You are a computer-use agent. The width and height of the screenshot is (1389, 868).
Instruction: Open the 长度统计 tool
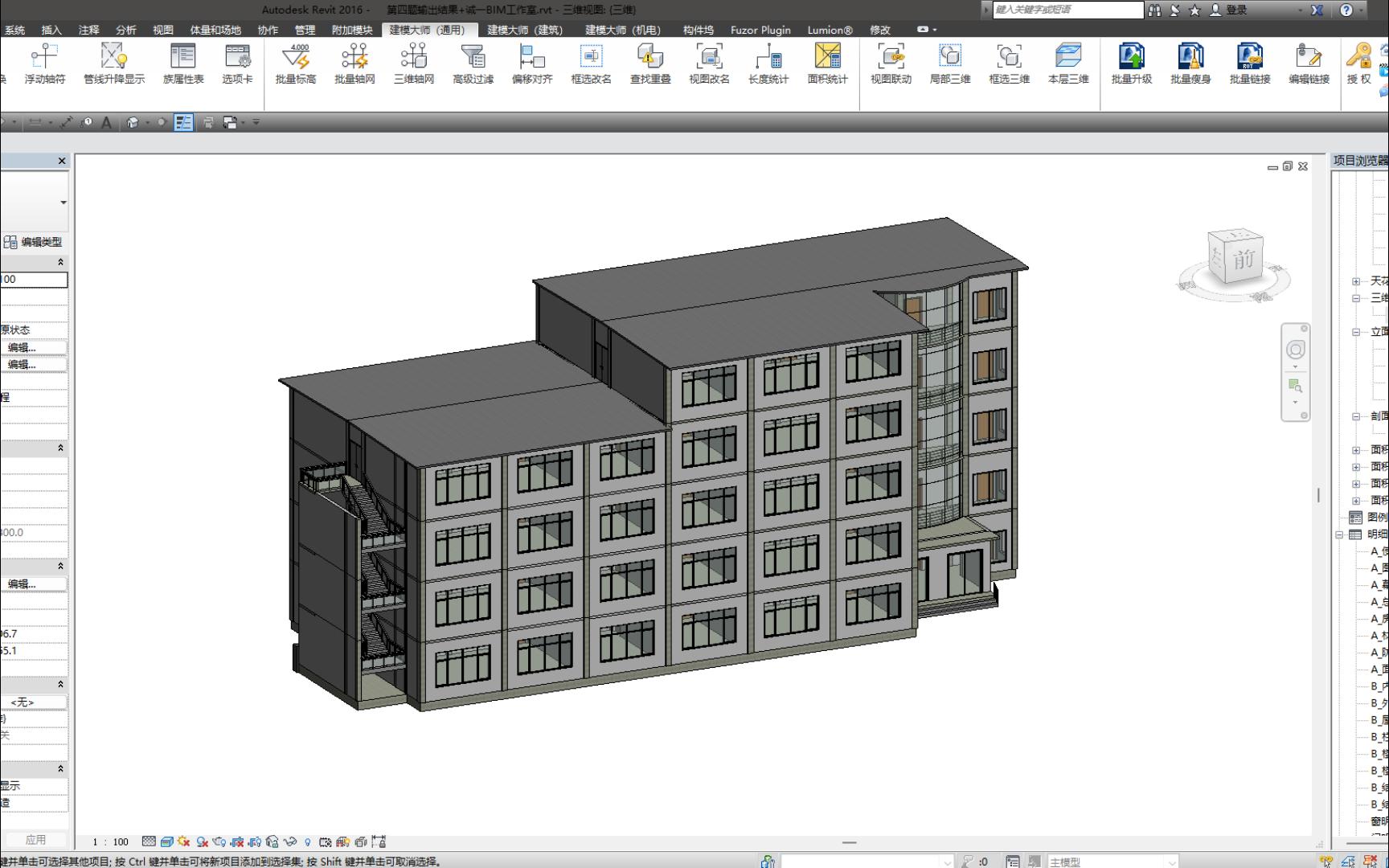[768, 63]
